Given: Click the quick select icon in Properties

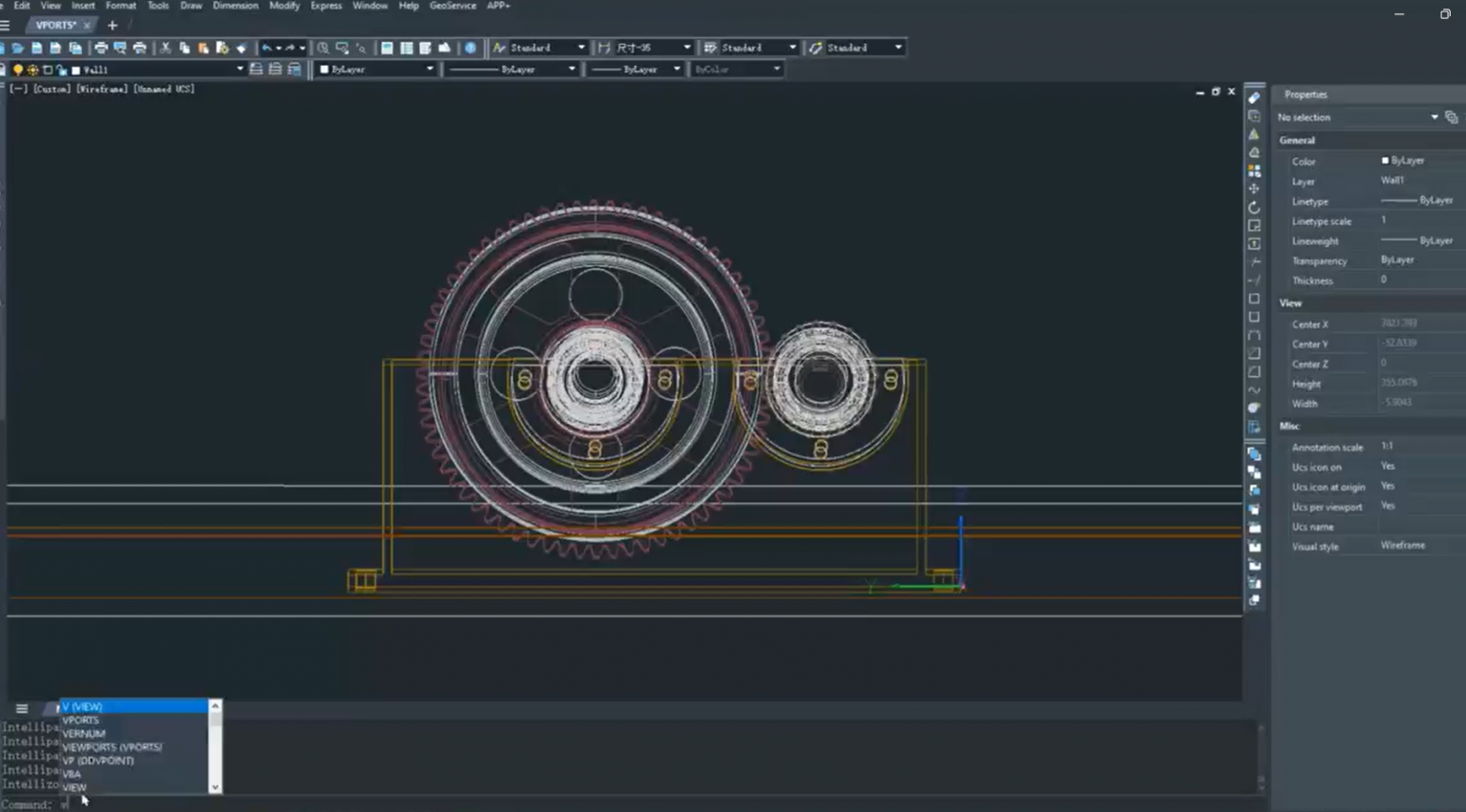Looking at the screenshot, I should pyautogui.click(x=1451, y=117).
